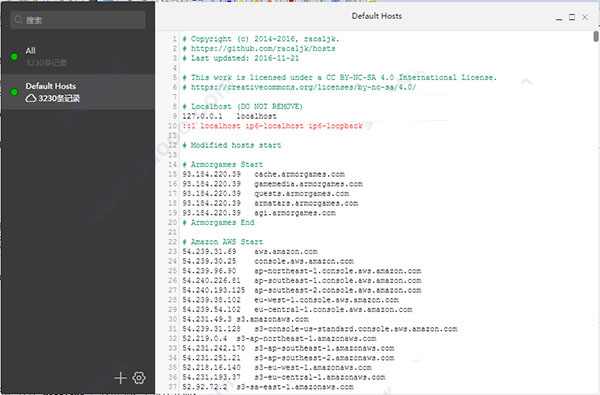Click the gamemedia.armorgames.com entry
600x395 pixels.
click(x=272, y=184)
